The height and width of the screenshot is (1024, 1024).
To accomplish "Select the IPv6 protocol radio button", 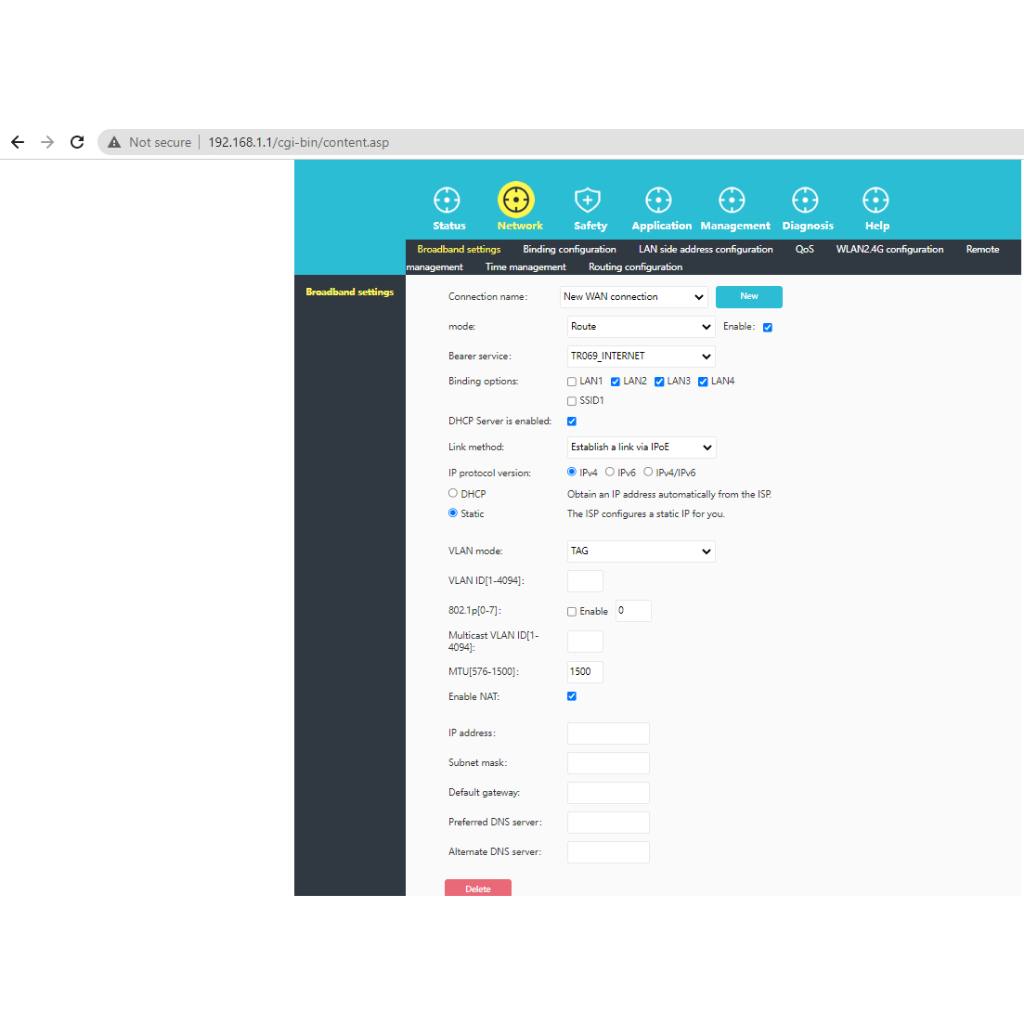I will (609, 472).
